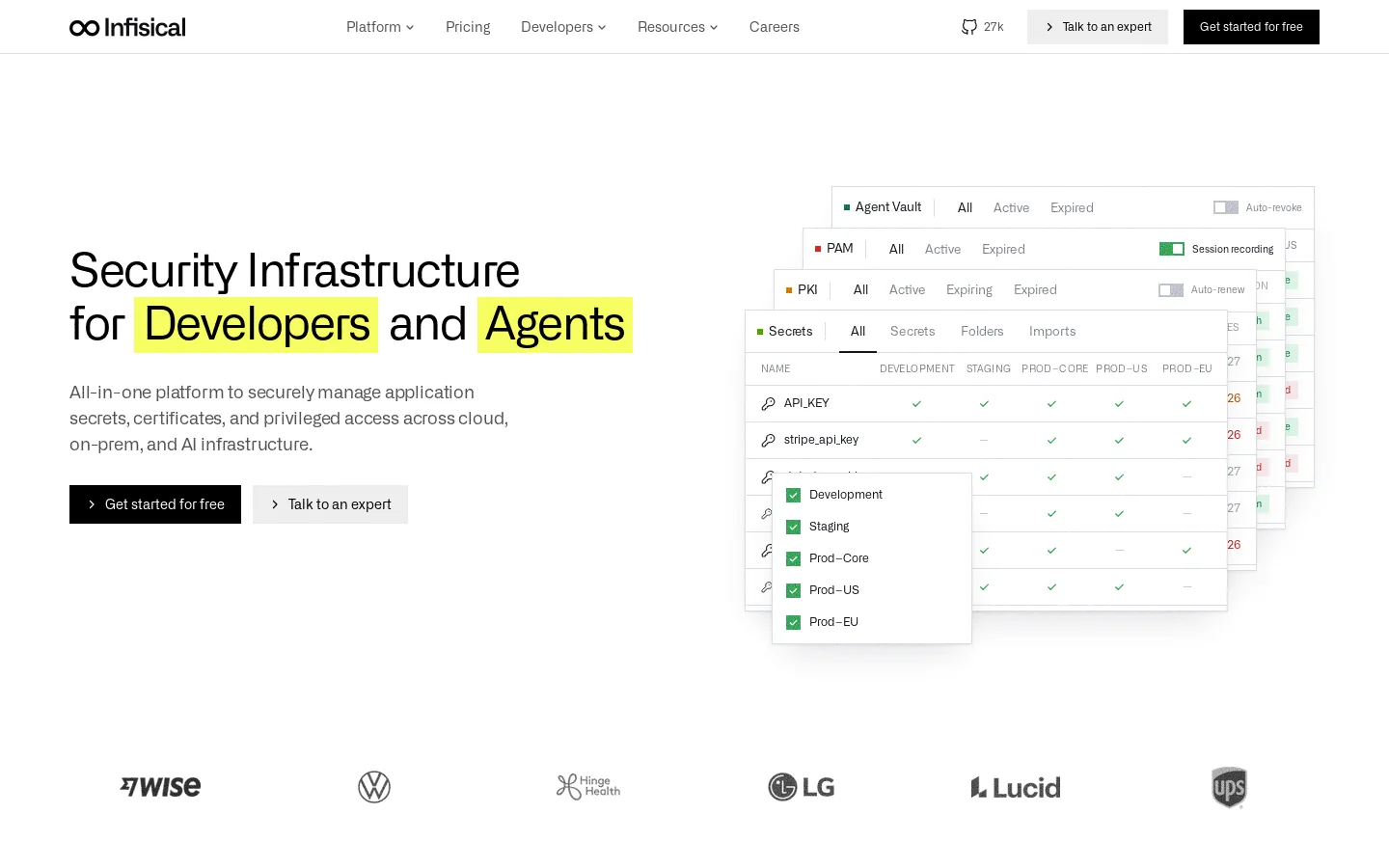This screenshot has width=1389, height=868.
Task: Enable the Auto-renew toggle
Action: (1171, 290)
